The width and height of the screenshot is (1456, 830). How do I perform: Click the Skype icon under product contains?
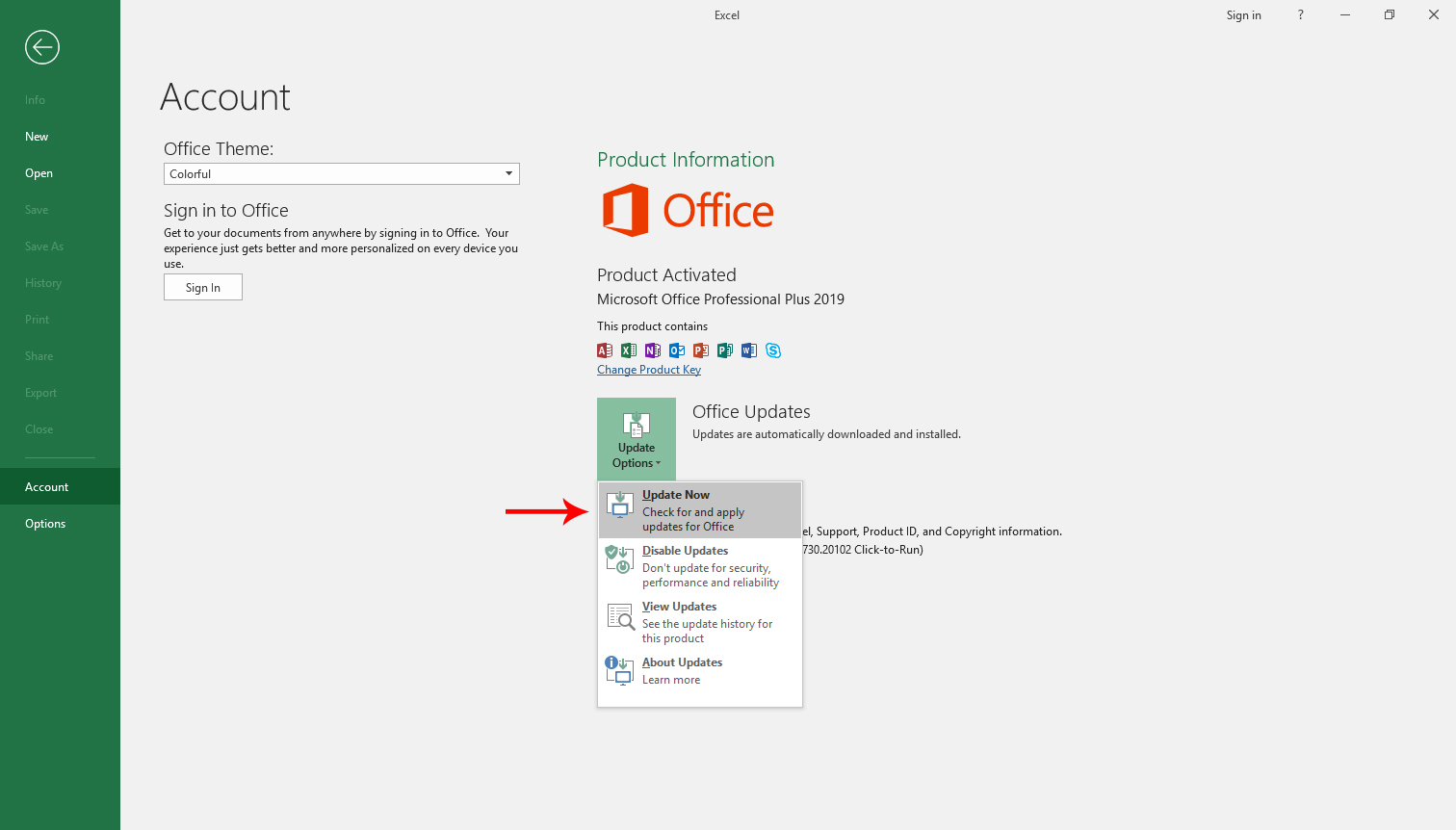(773, 350)
